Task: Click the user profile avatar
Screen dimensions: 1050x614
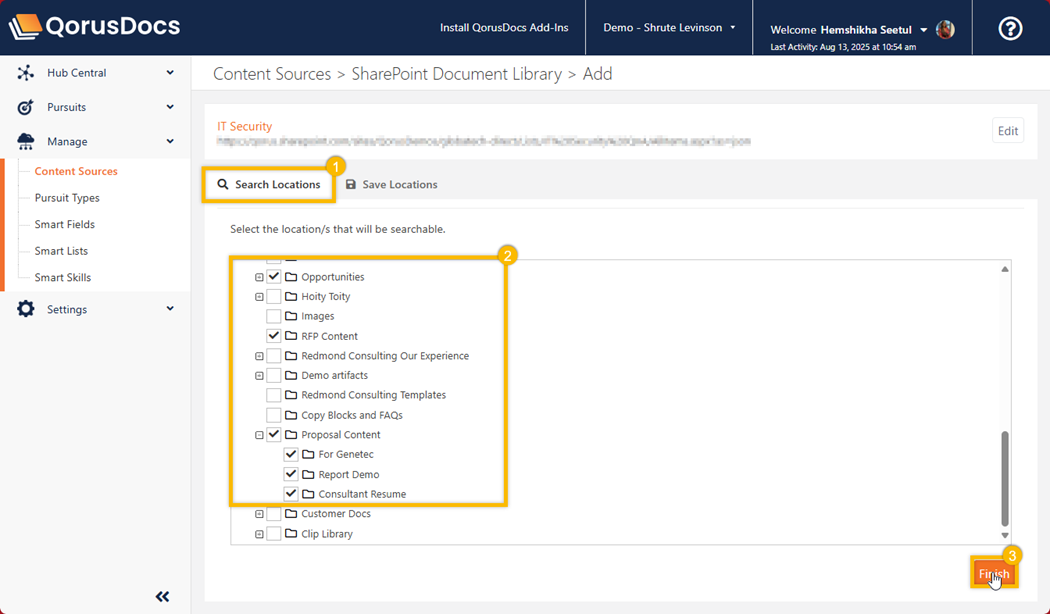Action: pyautogui.click(x=944, y=30)
